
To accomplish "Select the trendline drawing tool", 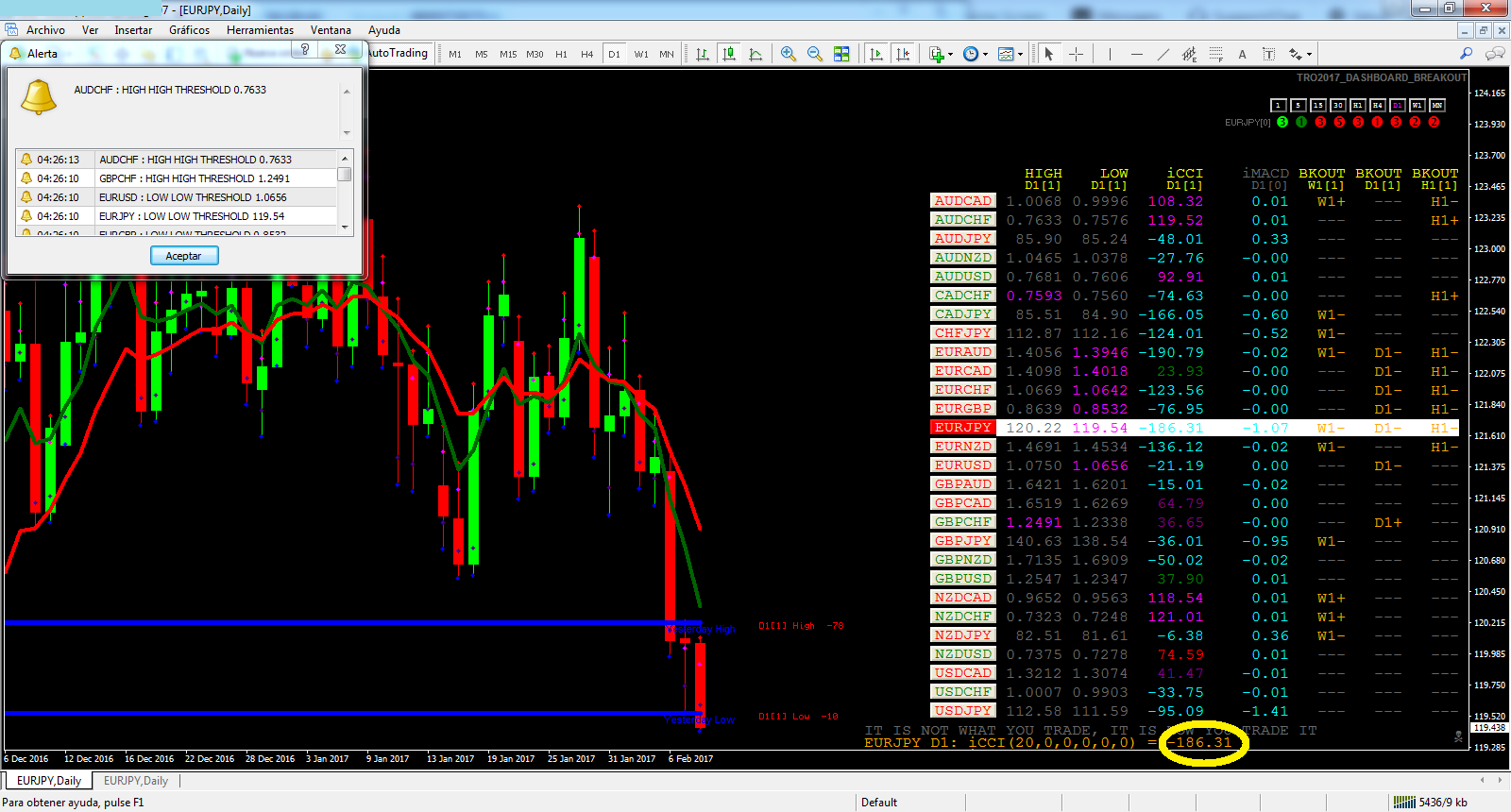I will 1163,54.
